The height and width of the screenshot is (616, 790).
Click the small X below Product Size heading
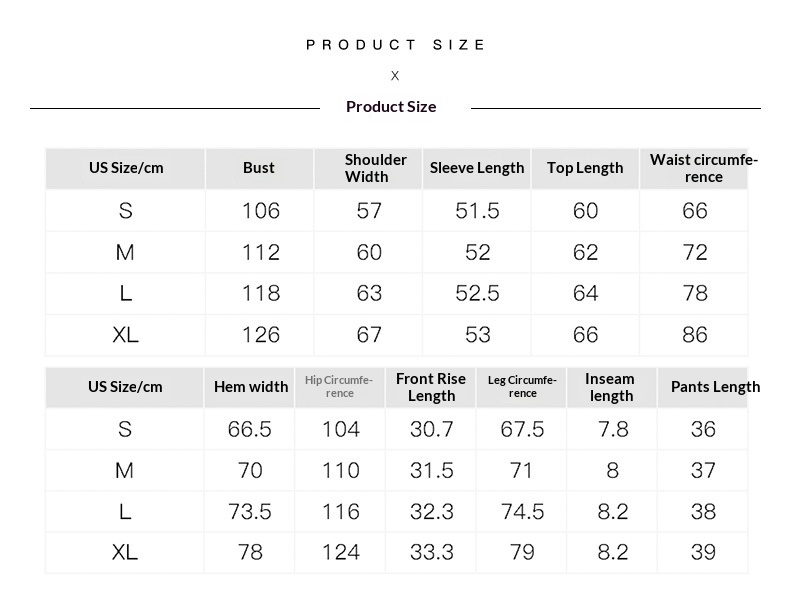[395, 76]
